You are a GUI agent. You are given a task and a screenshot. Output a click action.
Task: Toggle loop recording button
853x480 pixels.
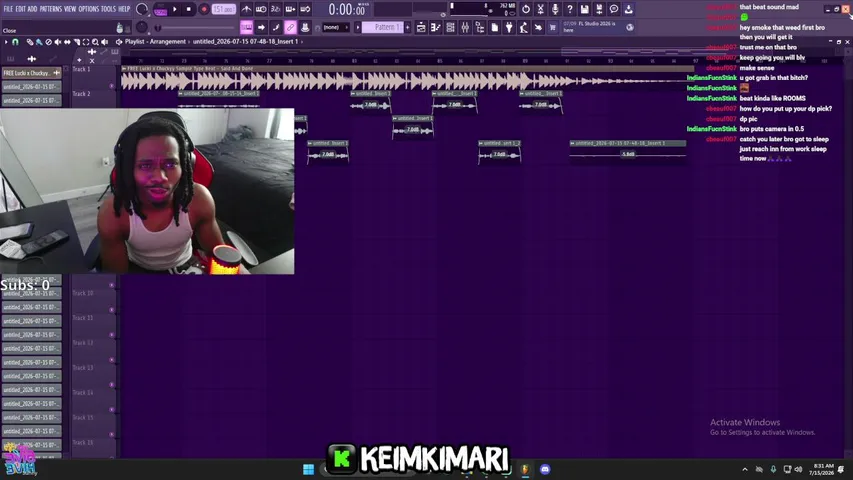pos(305,9)
